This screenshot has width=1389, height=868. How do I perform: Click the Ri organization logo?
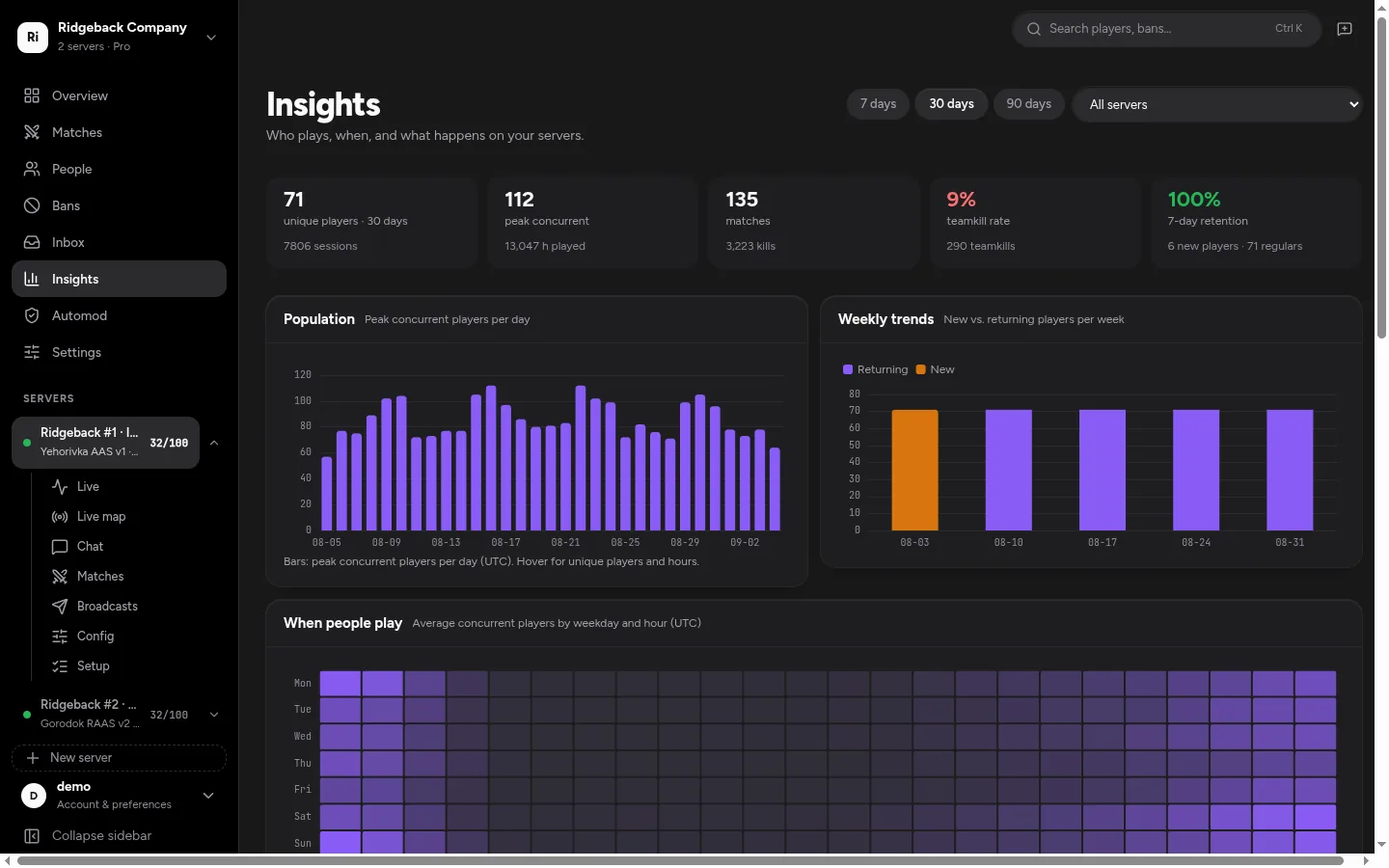[33, 37]
